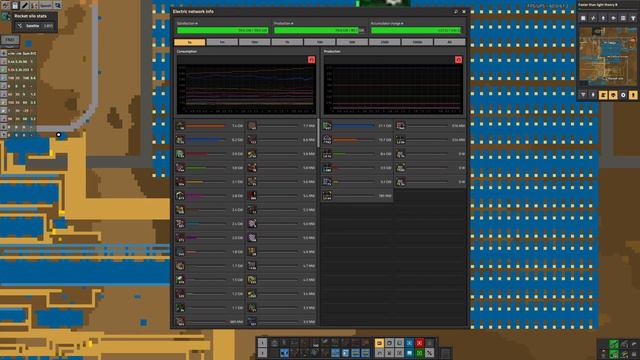Open search in Electric network info titlebar
Screen dimensions: 640x360
click(x=456, y=11)
